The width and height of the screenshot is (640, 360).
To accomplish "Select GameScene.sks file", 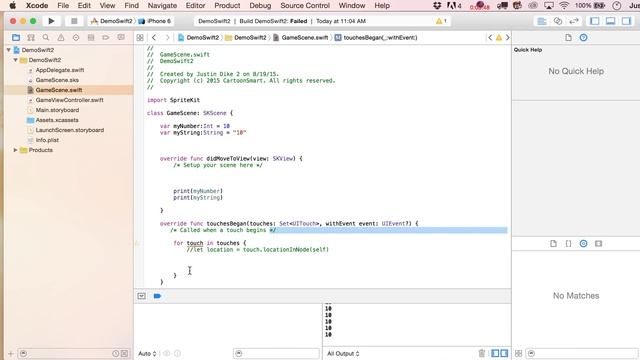I will point(57,80).
